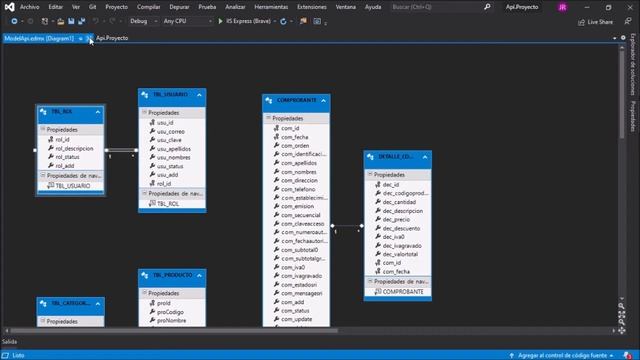Collapse Propiedades de navegación in DETALLE_CO
Image resolution: width=640 pixels, height=360 pixels.
tap(370, 281)
